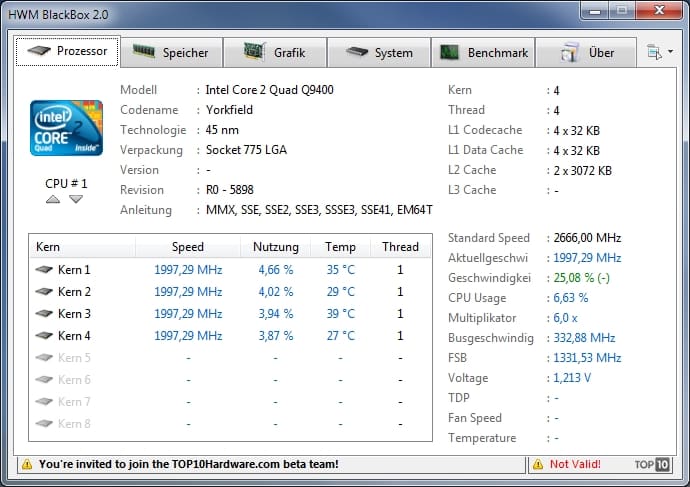Screen dimensions: 690x487
Task: Click Kern 1 usage value 4,66 %
Action: coord(276,270)
